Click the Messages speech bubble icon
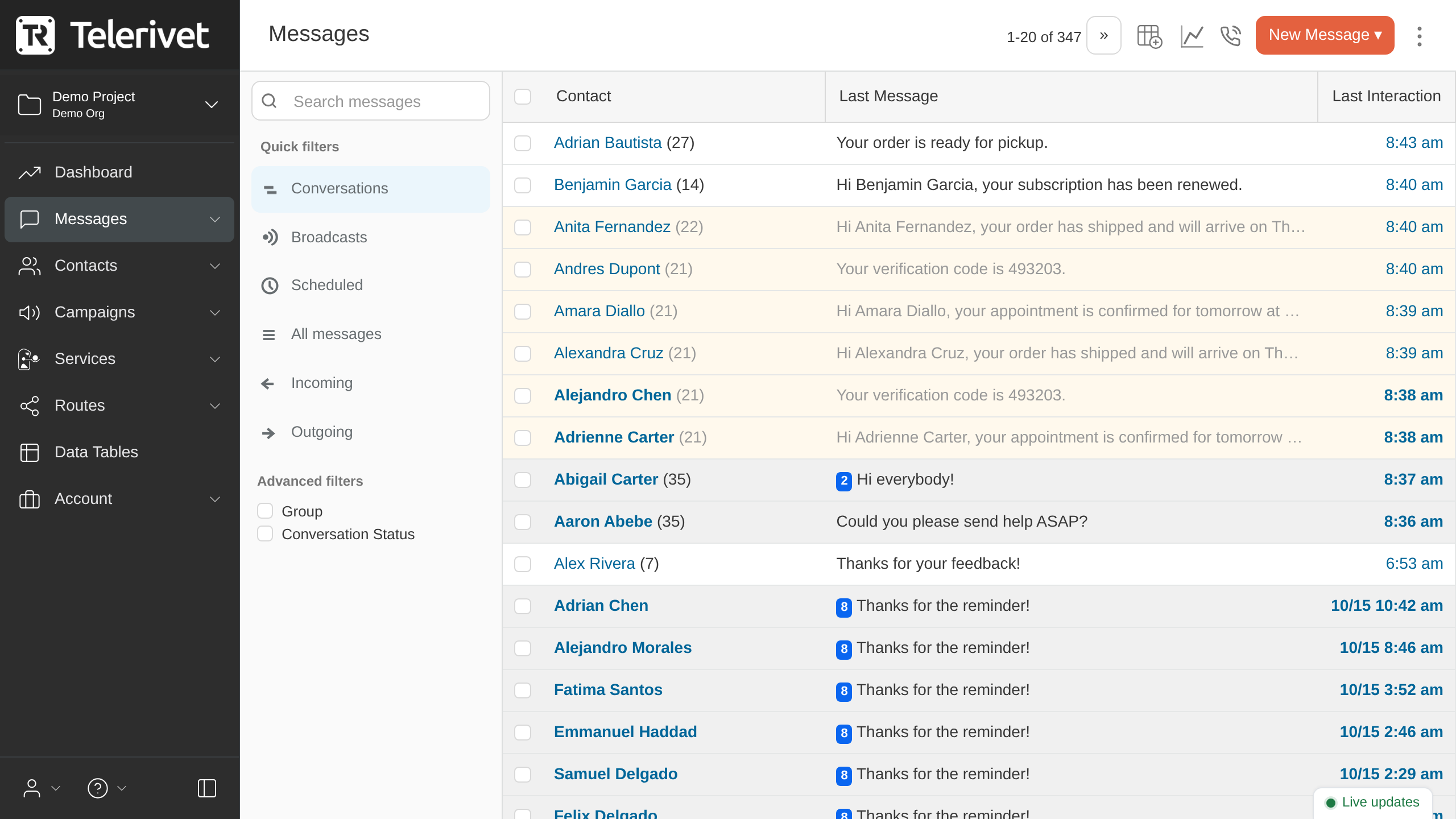The width and height of the screenshot is (1456, 819). pos(30,219)
